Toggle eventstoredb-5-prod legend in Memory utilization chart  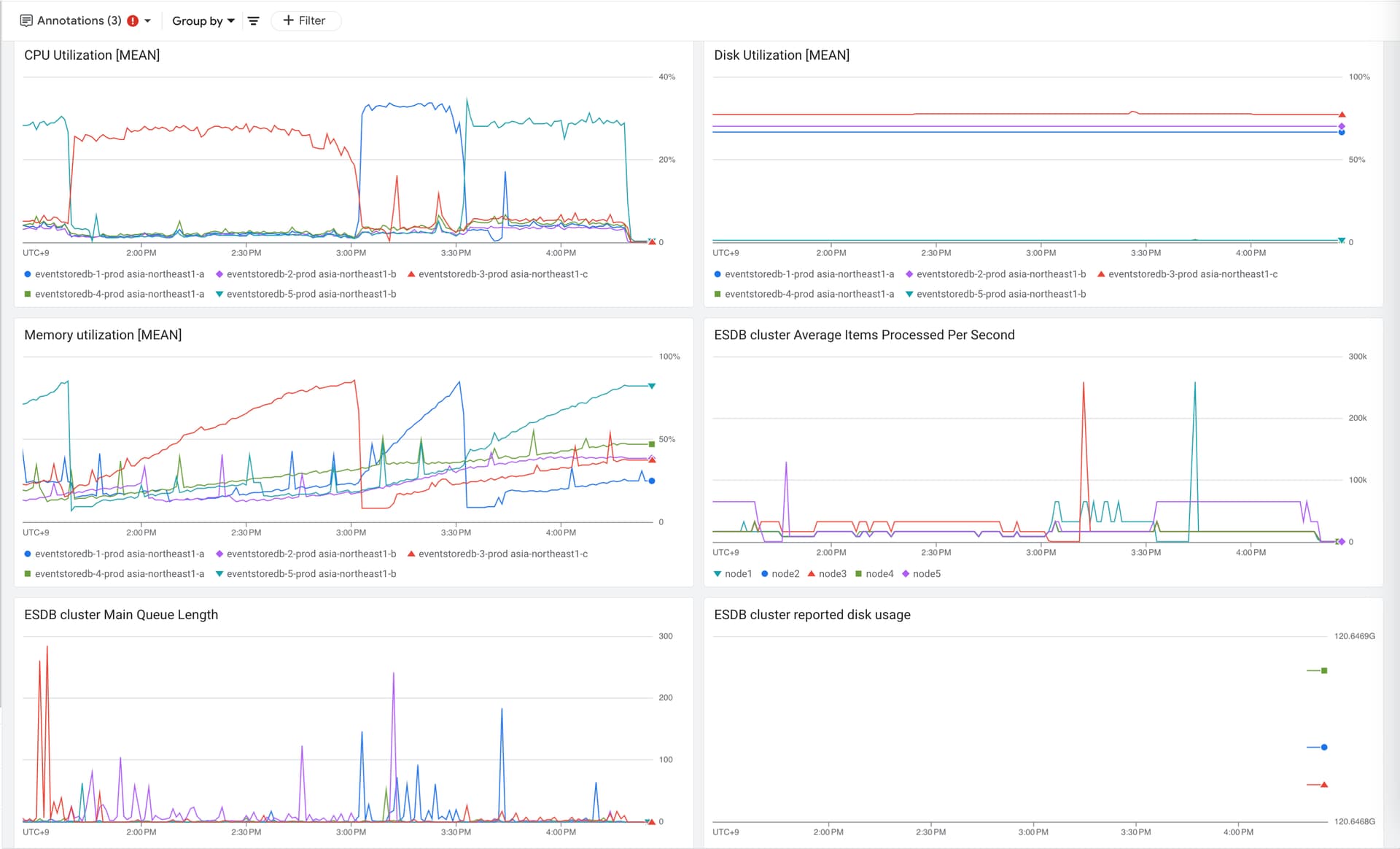click(306, 574)
